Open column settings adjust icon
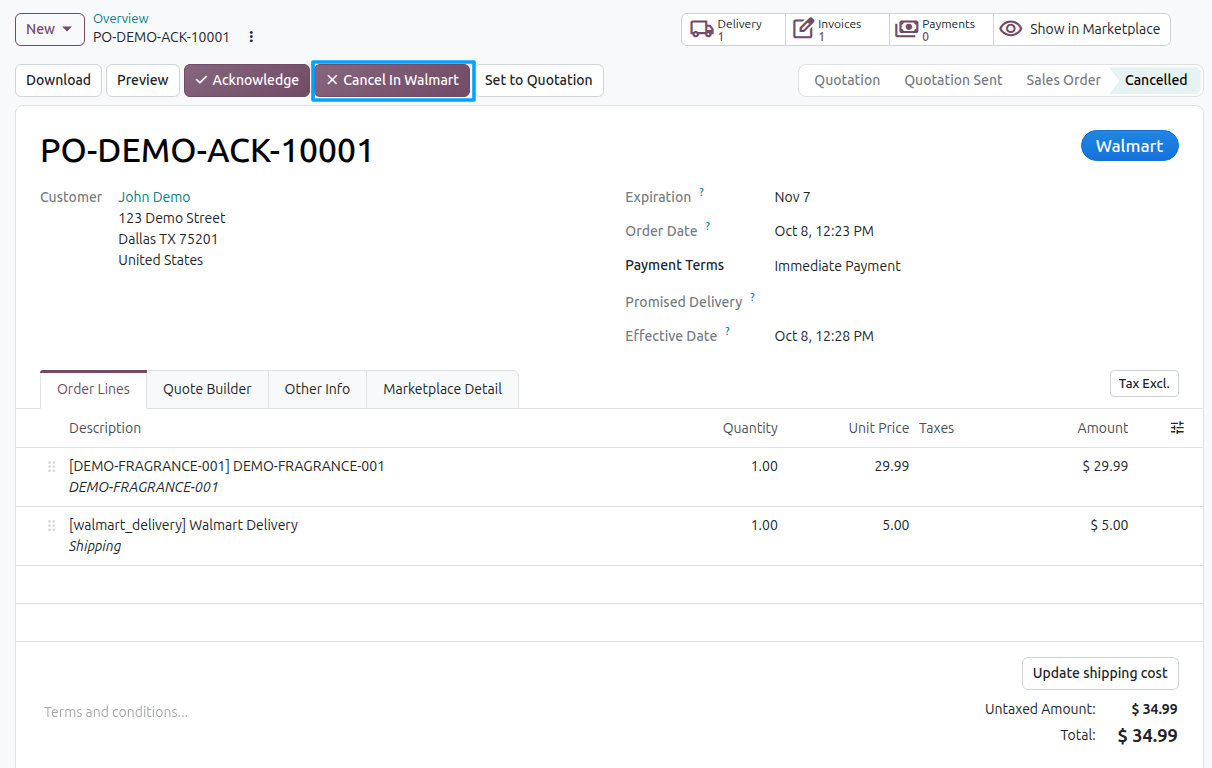1212x768 pixels. tap(1177, 428)
